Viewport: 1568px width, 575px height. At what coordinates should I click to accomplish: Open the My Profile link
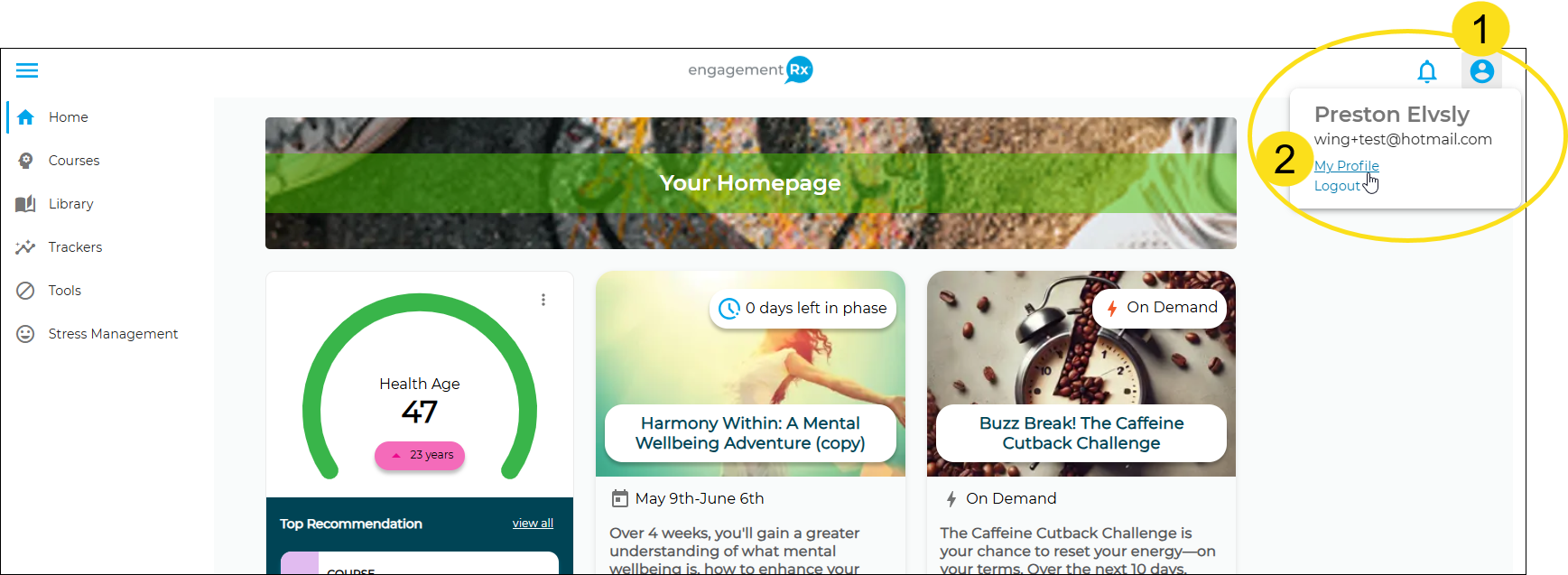point(1346,166)
